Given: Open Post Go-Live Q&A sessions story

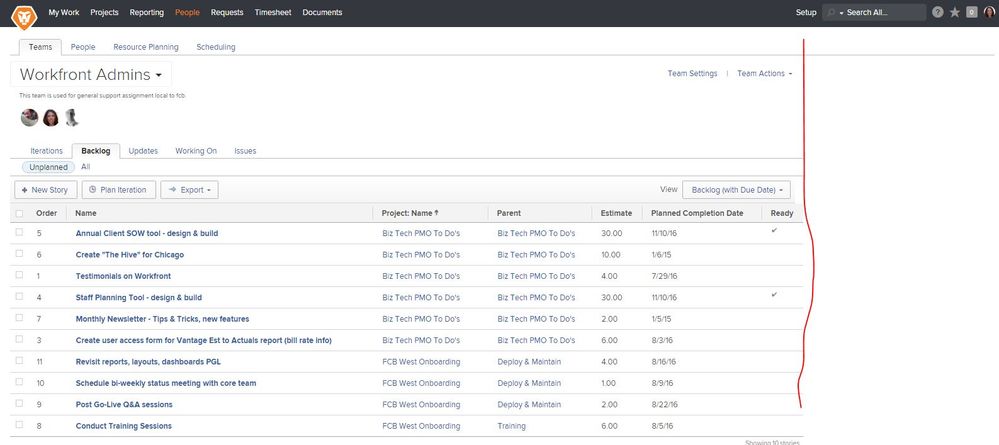Looking at the screenshot, I should coord(124,405).
